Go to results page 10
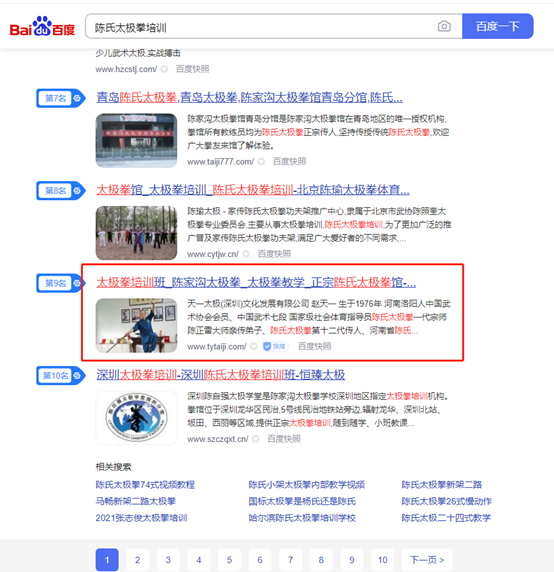 383,560
